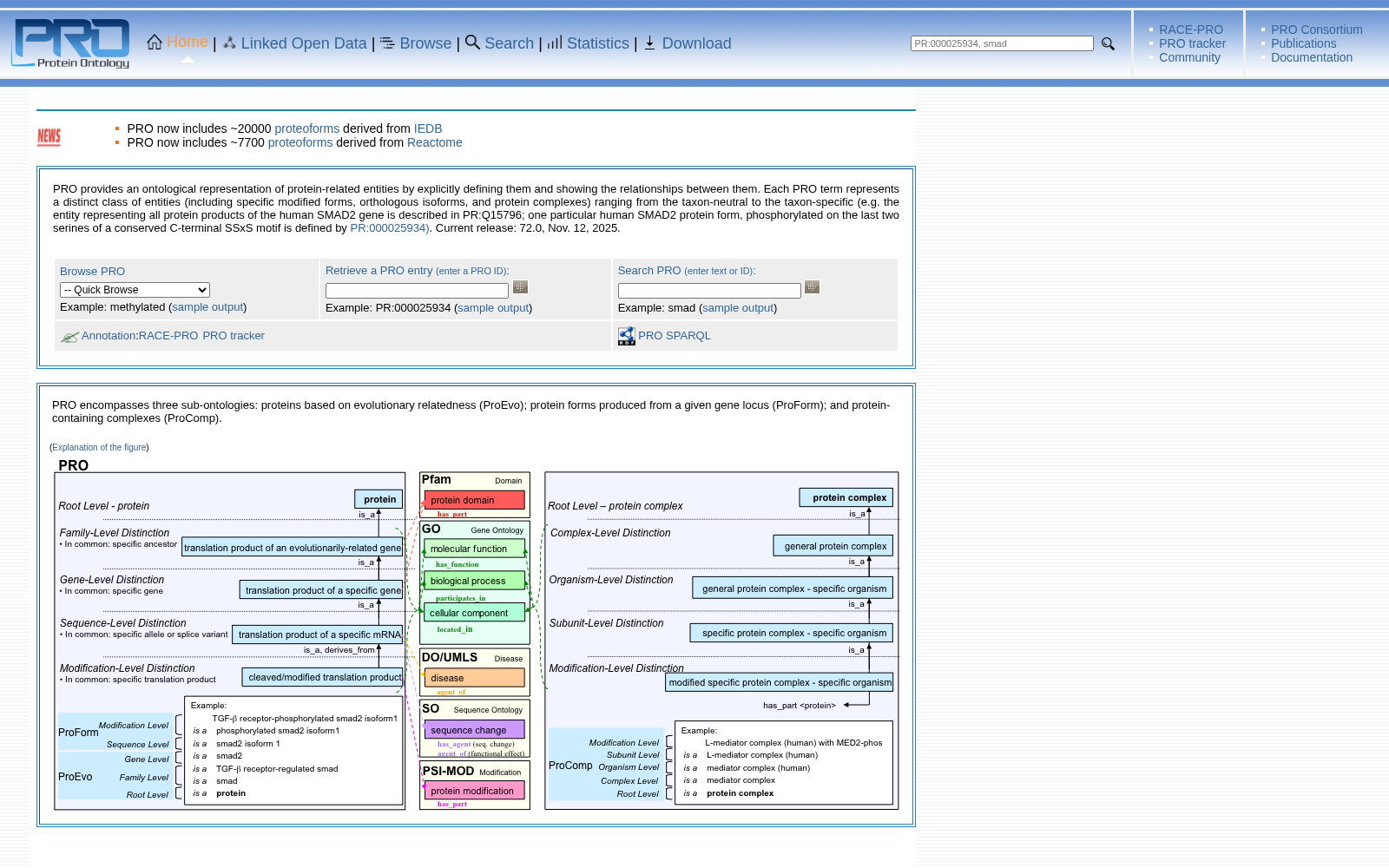This screenshot has width=1389, height=868.
Task: Click the Browse list icon
Action: coord(387,43)
